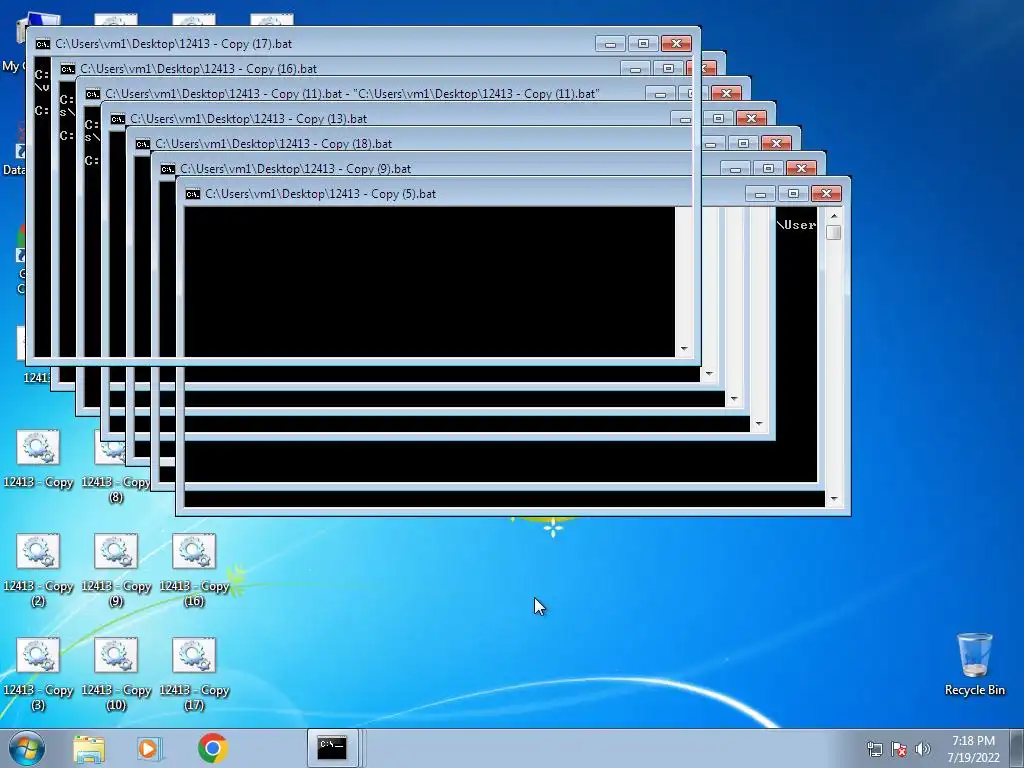Close the Copy (17).bat window
The height and width of the screenshot is (768, 1024).
[x=677, y=44]
